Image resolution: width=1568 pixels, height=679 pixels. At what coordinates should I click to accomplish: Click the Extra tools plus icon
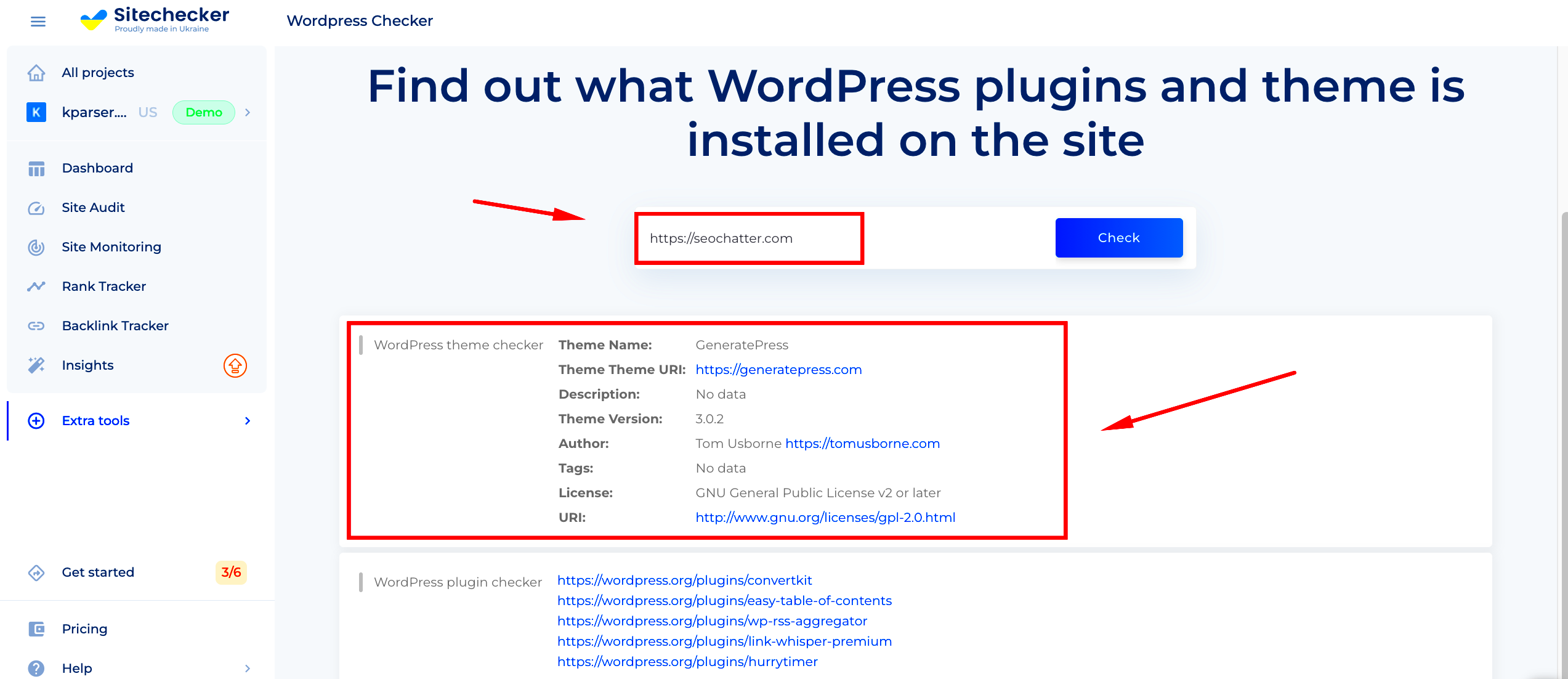tap(36, 421)
